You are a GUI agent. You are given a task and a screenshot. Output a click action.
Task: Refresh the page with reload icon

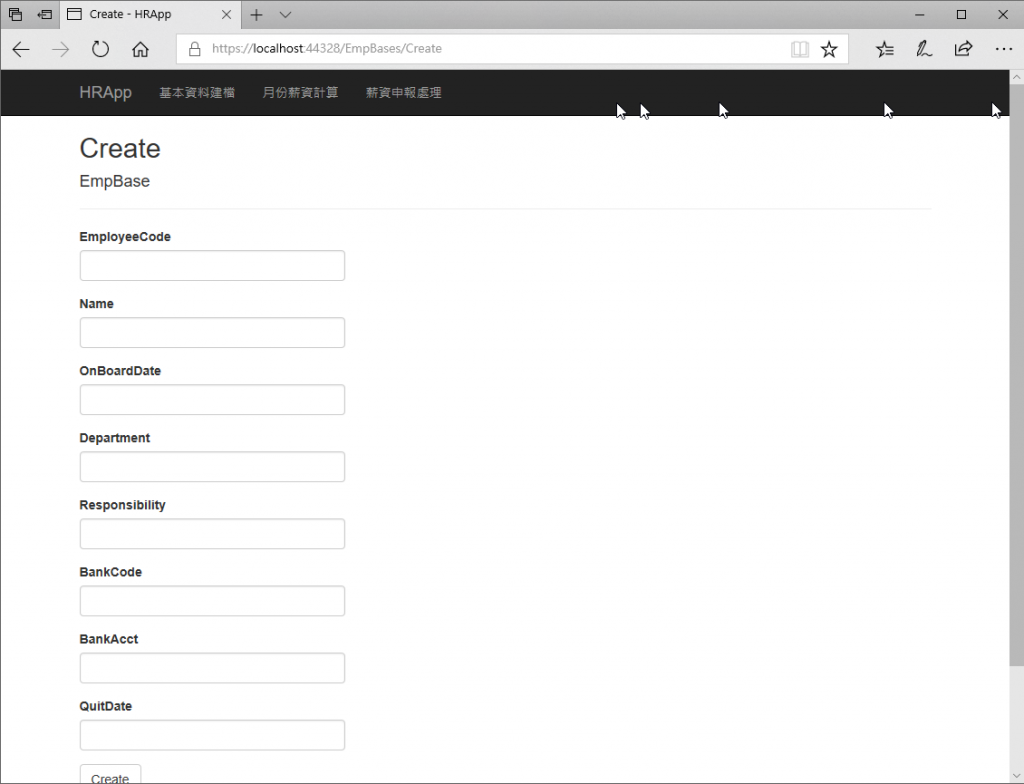[x=100, y=49]
